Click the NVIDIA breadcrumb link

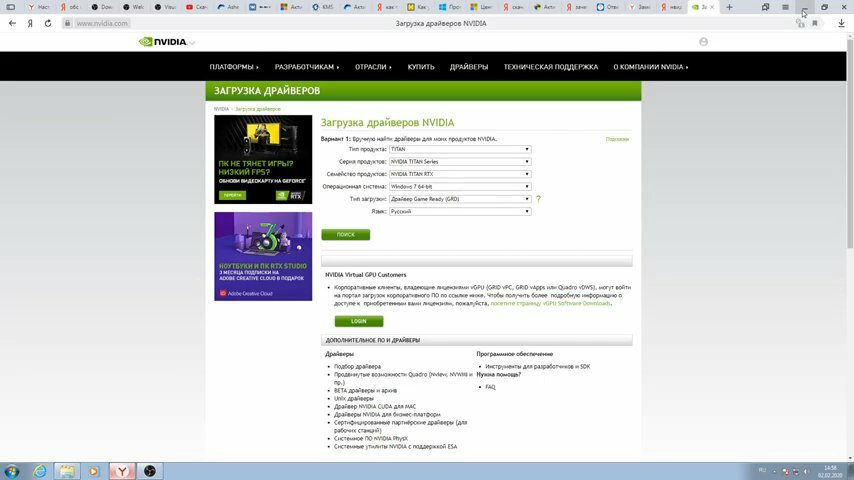tap(221, 109)
